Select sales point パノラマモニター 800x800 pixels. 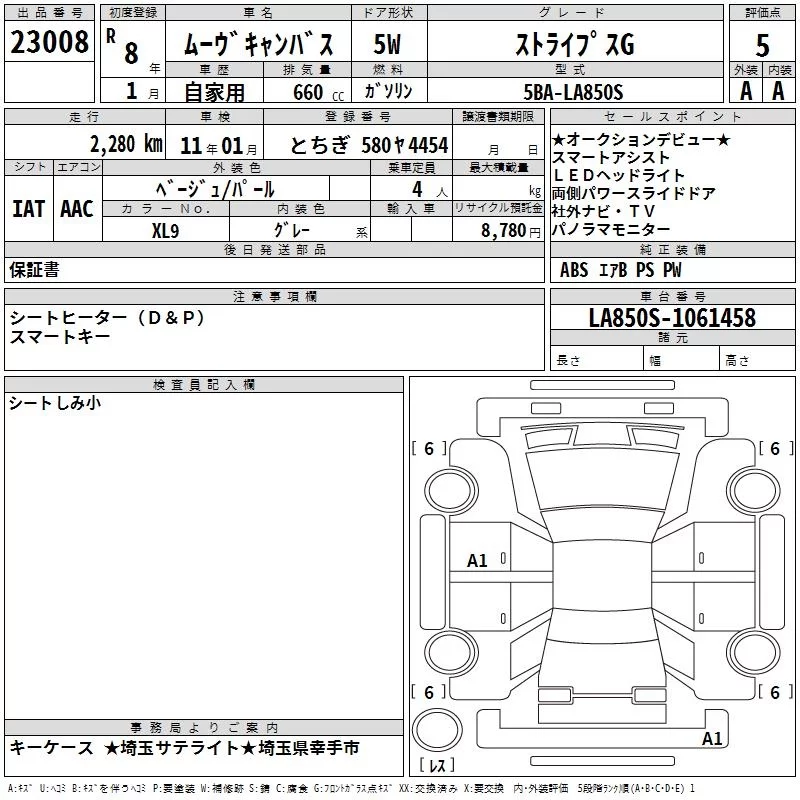click(611, 229)
